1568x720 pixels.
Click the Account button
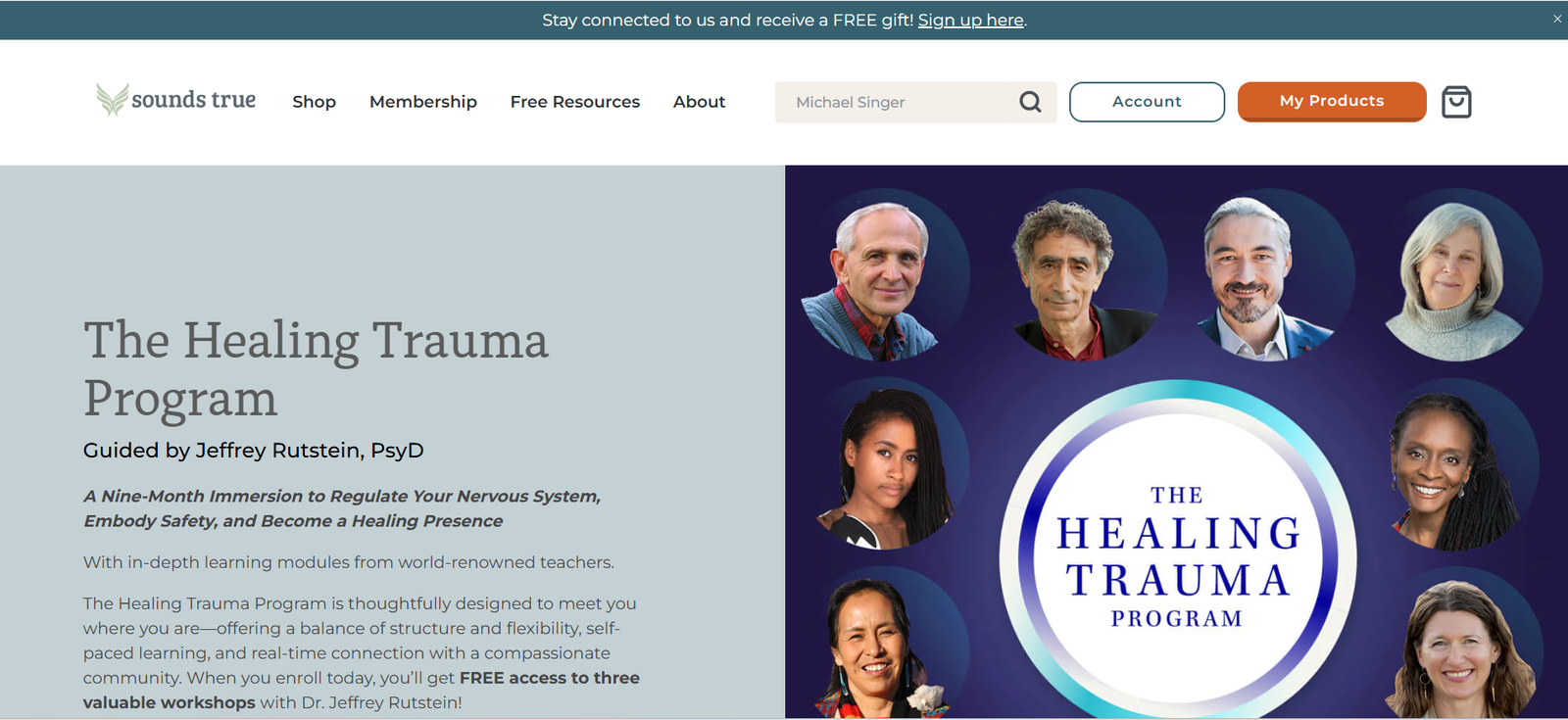coord(1147,102)
